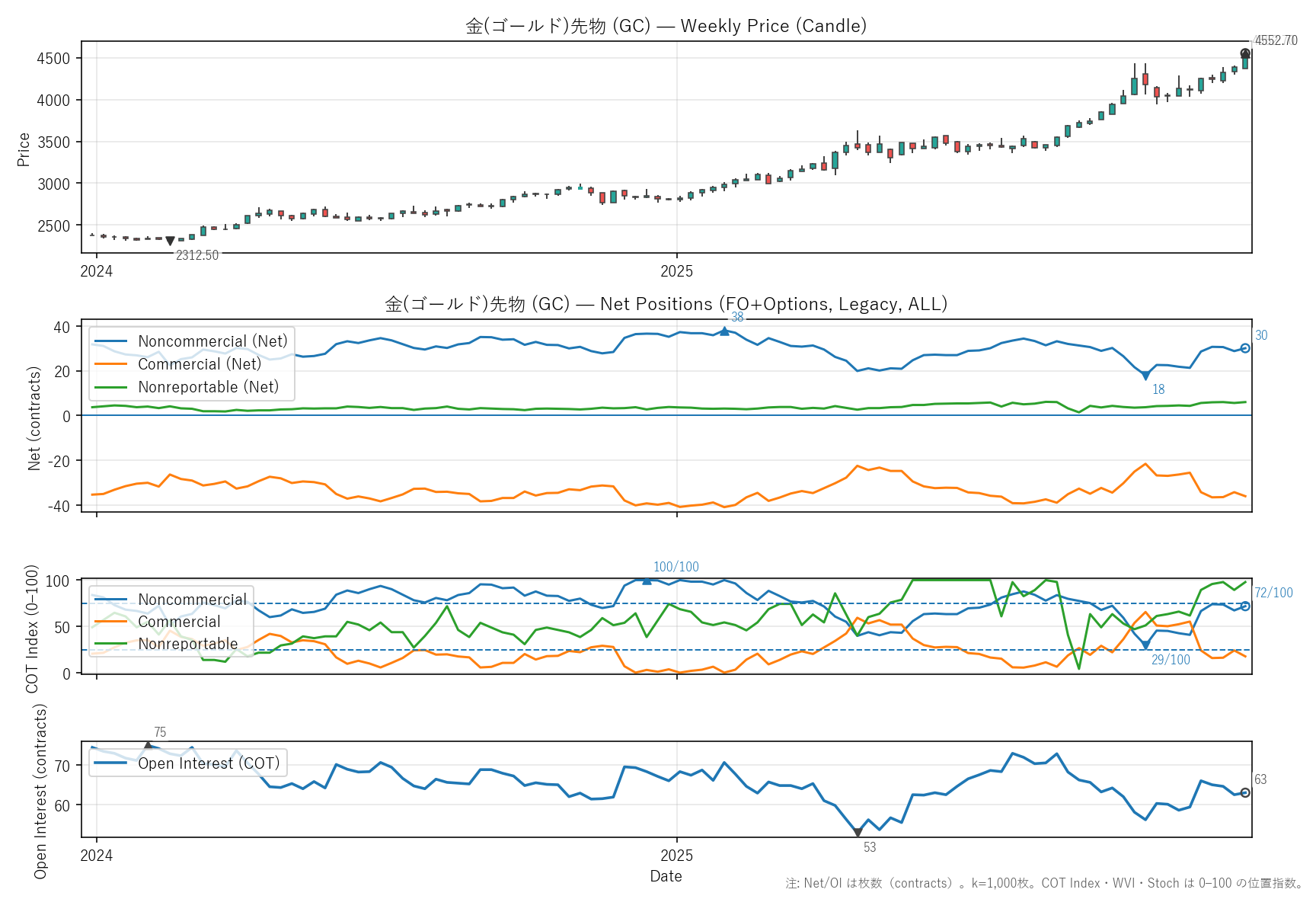This screenshot has height=899, width=1316.
Task: Toggle the Commercial (Net) legend entry
Action: [x=200, y=364]
